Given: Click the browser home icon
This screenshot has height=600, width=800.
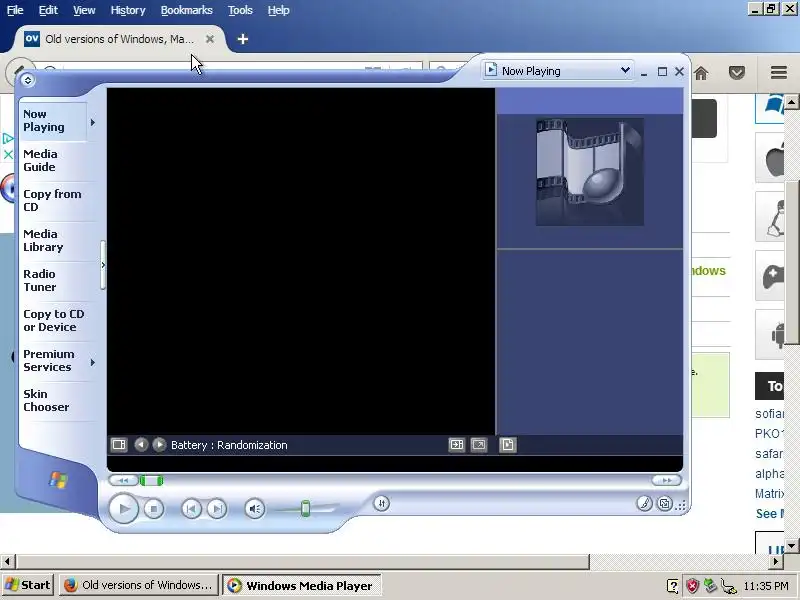Looking at the screenshot, I should 702,73.
